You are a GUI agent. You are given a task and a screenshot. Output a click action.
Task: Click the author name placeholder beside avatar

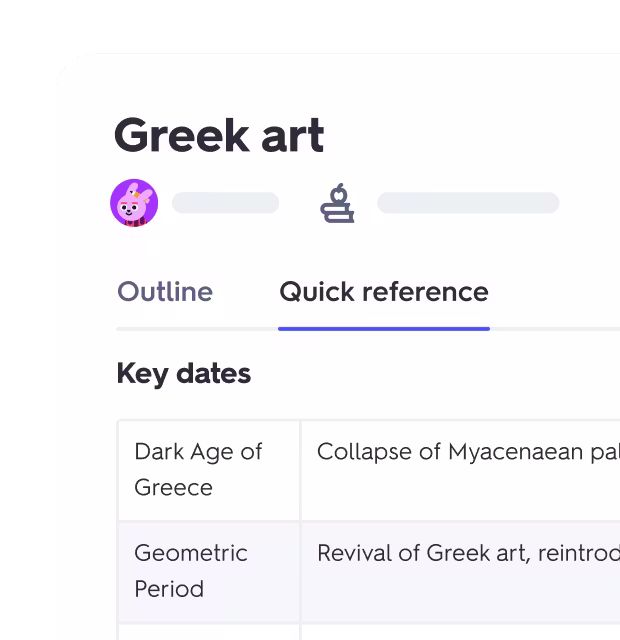point(225,204)
